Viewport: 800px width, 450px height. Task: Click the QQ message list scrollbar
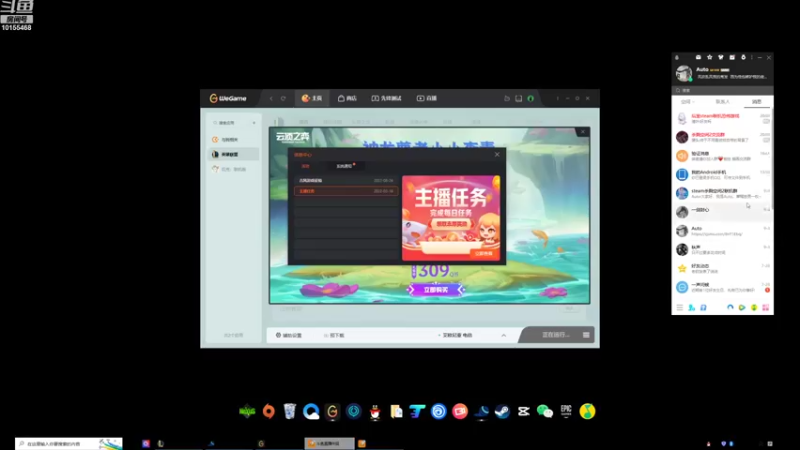tap(772, 158)
